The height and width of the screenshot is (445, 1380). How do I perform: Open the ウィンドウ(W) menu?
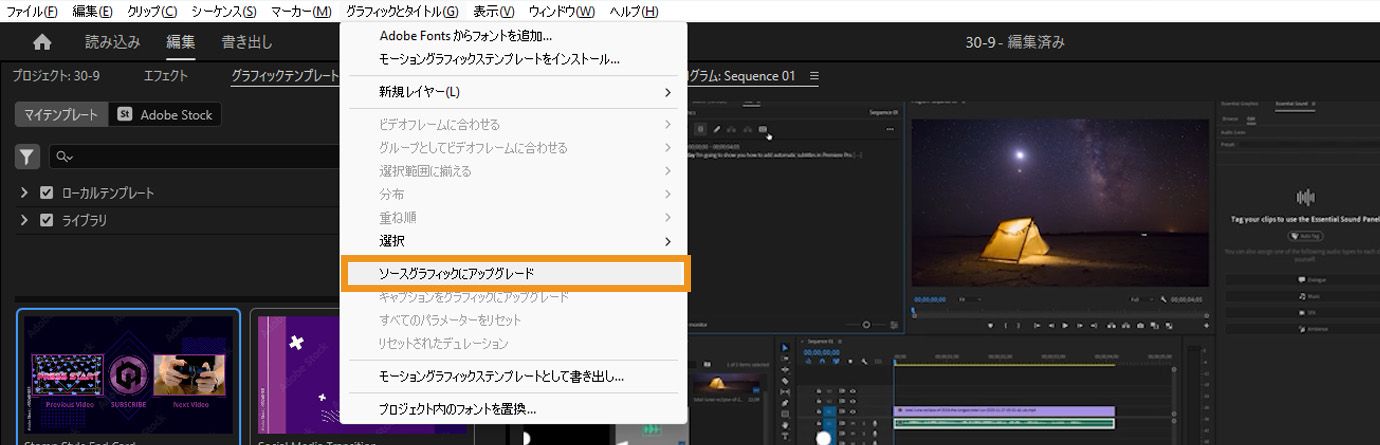[562, 11]
